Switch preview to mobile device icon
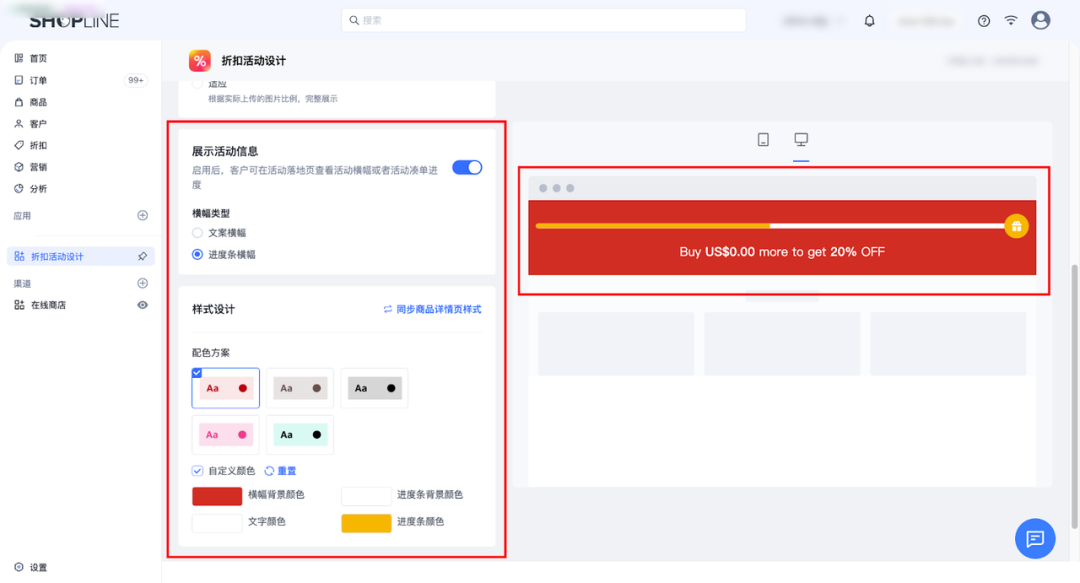The image size is (1080, 583). pos(763,140)
